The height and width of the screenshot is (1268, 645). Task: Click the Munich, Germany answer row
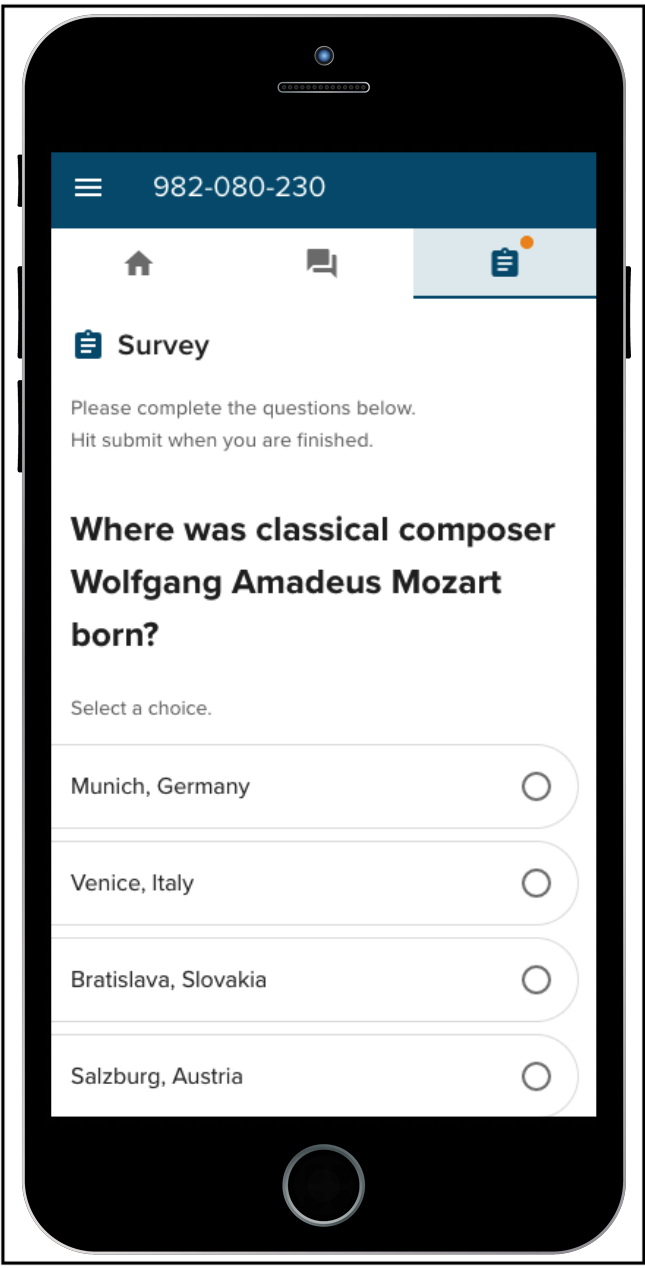(x=300, y=787)
